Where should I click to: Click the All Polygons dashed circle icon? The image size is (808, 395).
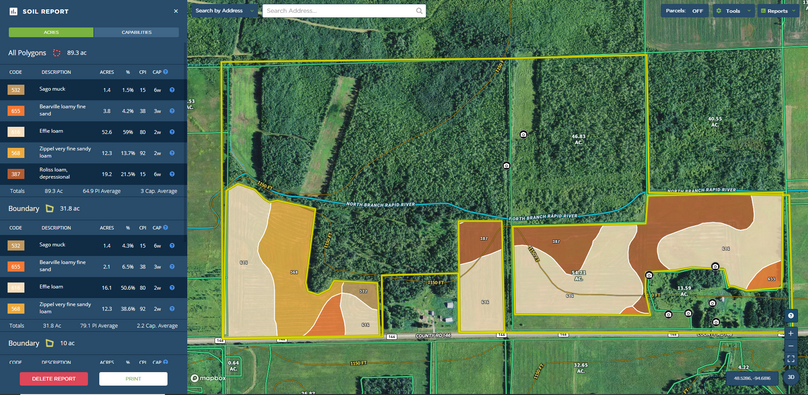coord(57,53)
